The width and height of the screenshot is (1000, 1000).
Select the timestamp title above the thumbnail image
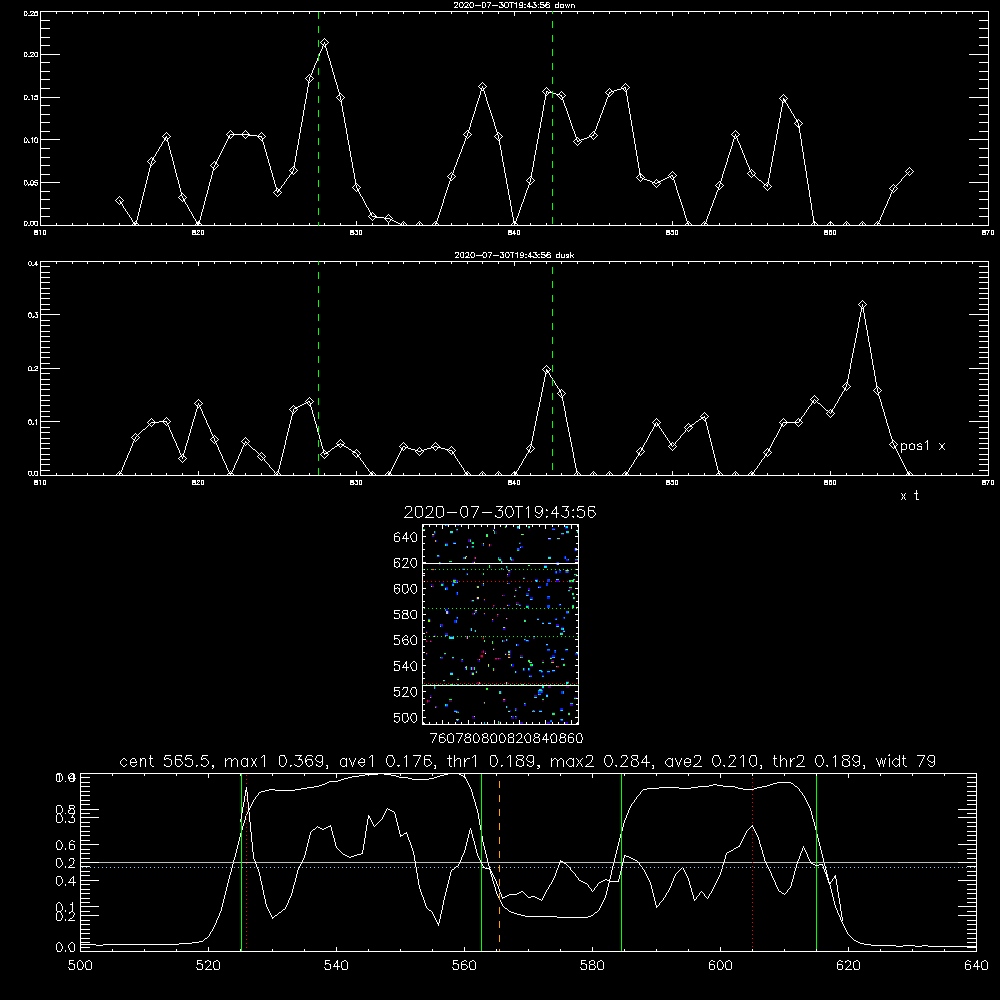500,512
